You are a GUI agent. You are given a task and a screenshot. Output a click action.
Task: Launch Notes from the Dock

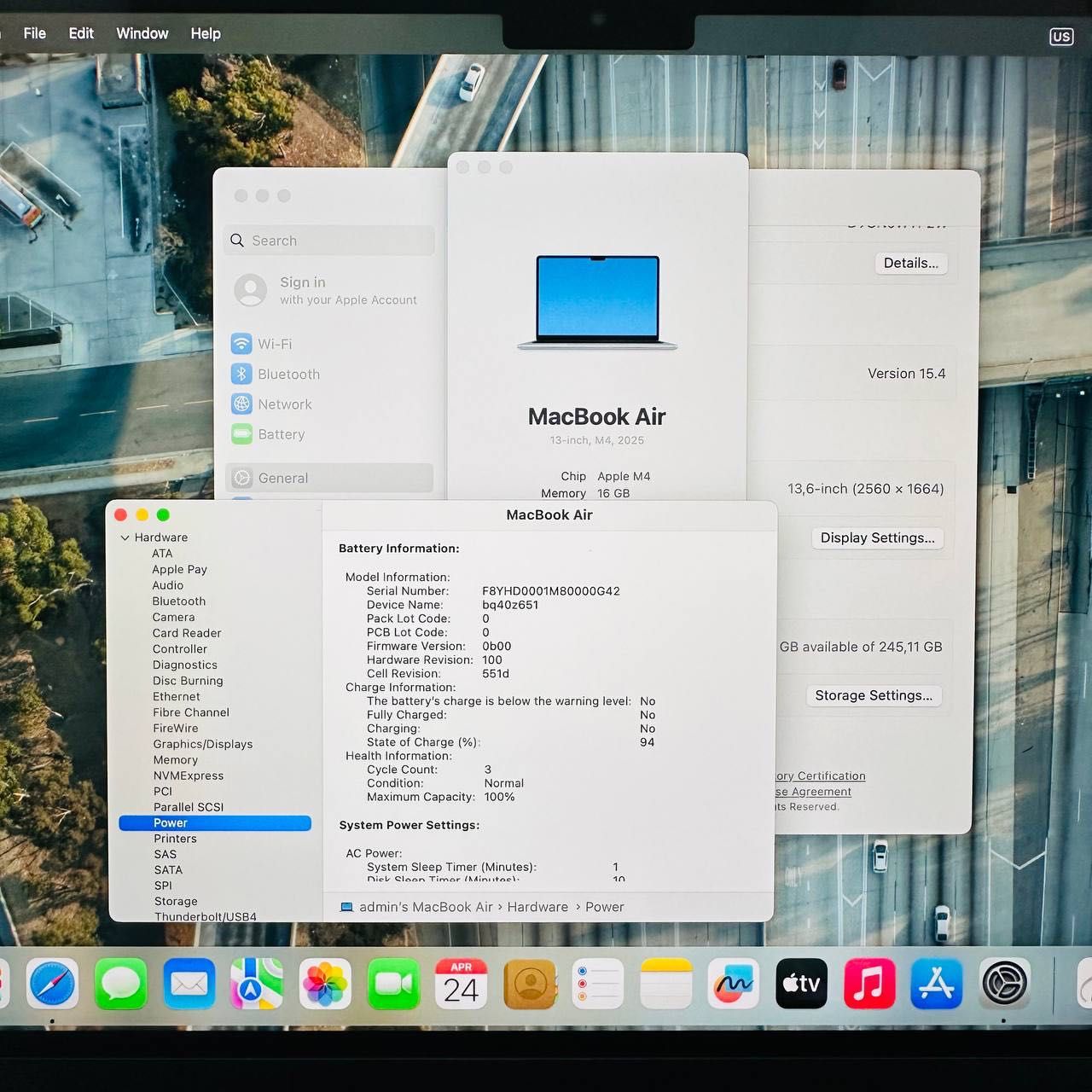[x=665, y=984]
